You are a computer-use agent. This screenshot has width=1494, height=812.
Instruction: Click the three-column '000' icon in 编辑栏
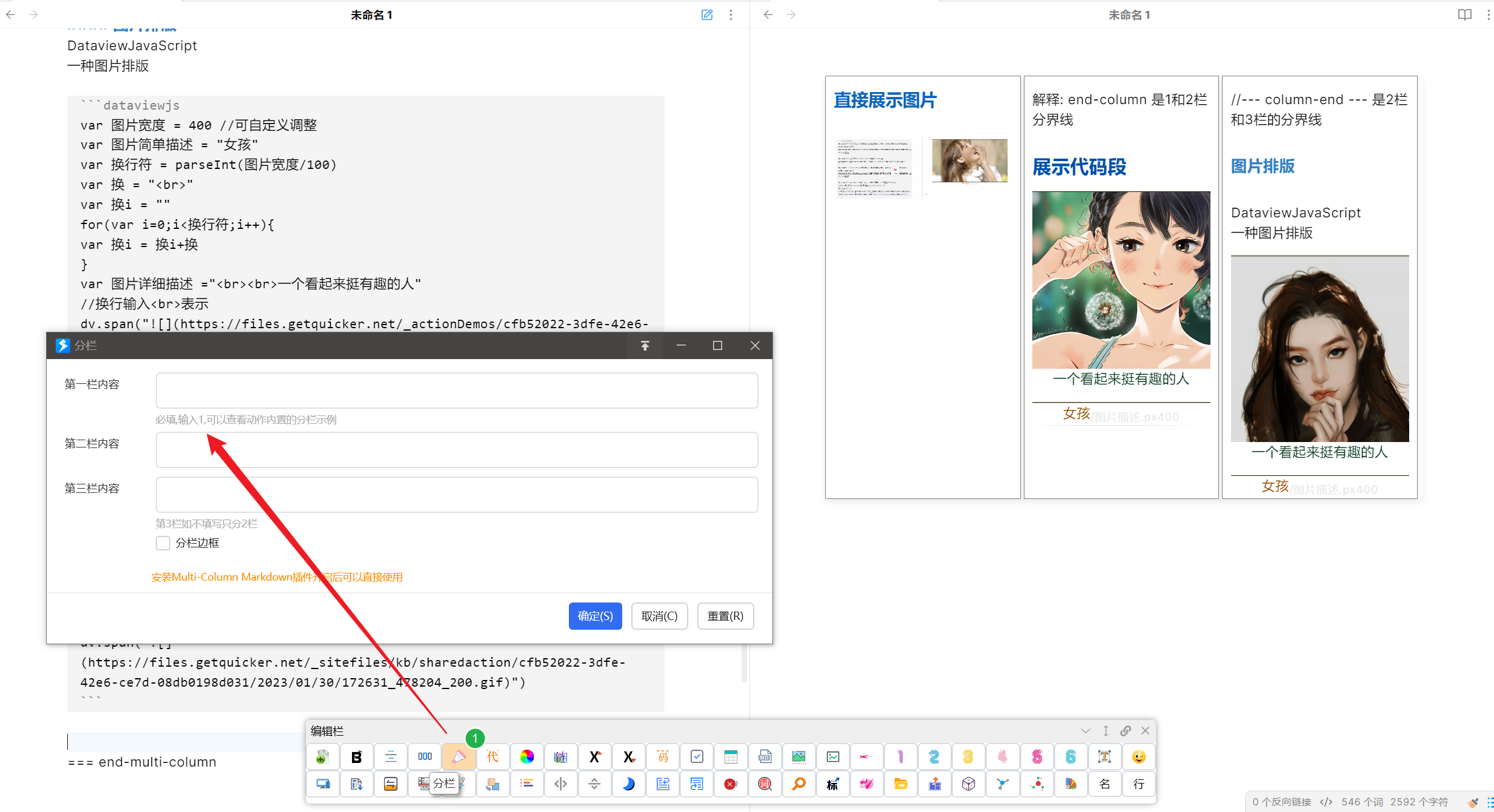tap(425, 757)
